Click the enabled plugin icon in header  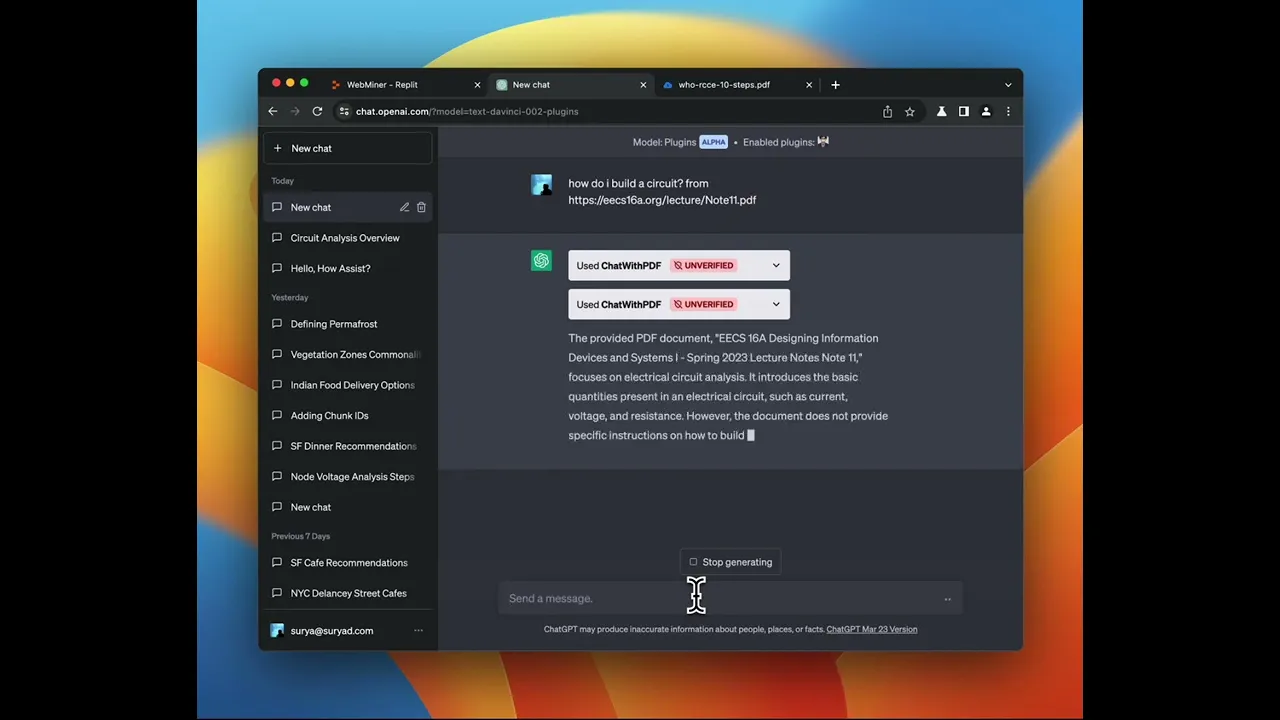tap(823, 142)
